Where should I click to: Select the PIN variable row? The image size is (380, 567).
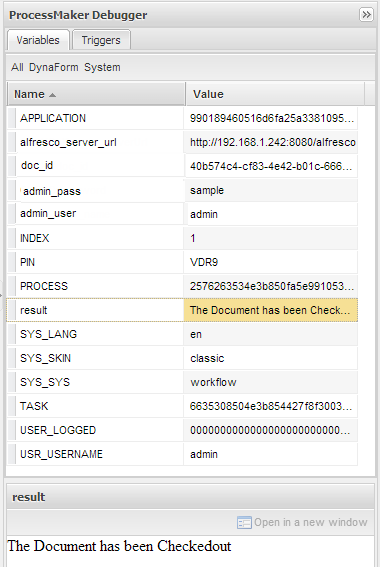[182, 262]
